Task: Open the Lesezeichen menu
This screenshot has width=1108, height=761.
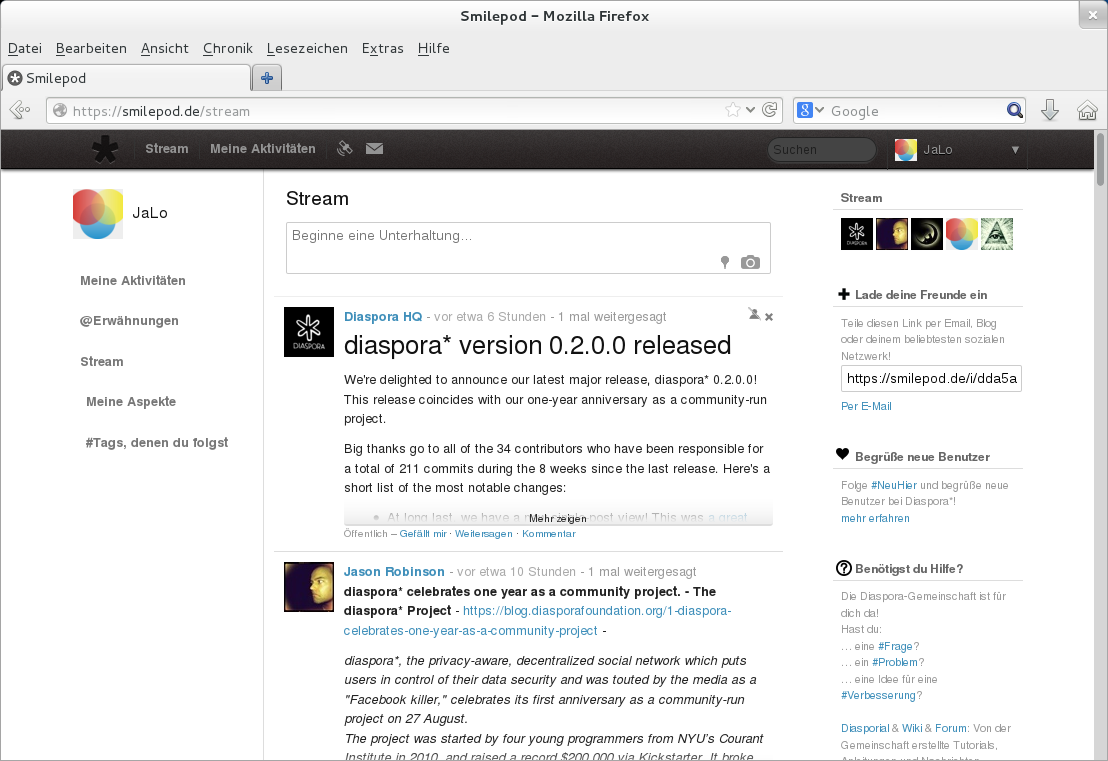Action: [307, 48]
